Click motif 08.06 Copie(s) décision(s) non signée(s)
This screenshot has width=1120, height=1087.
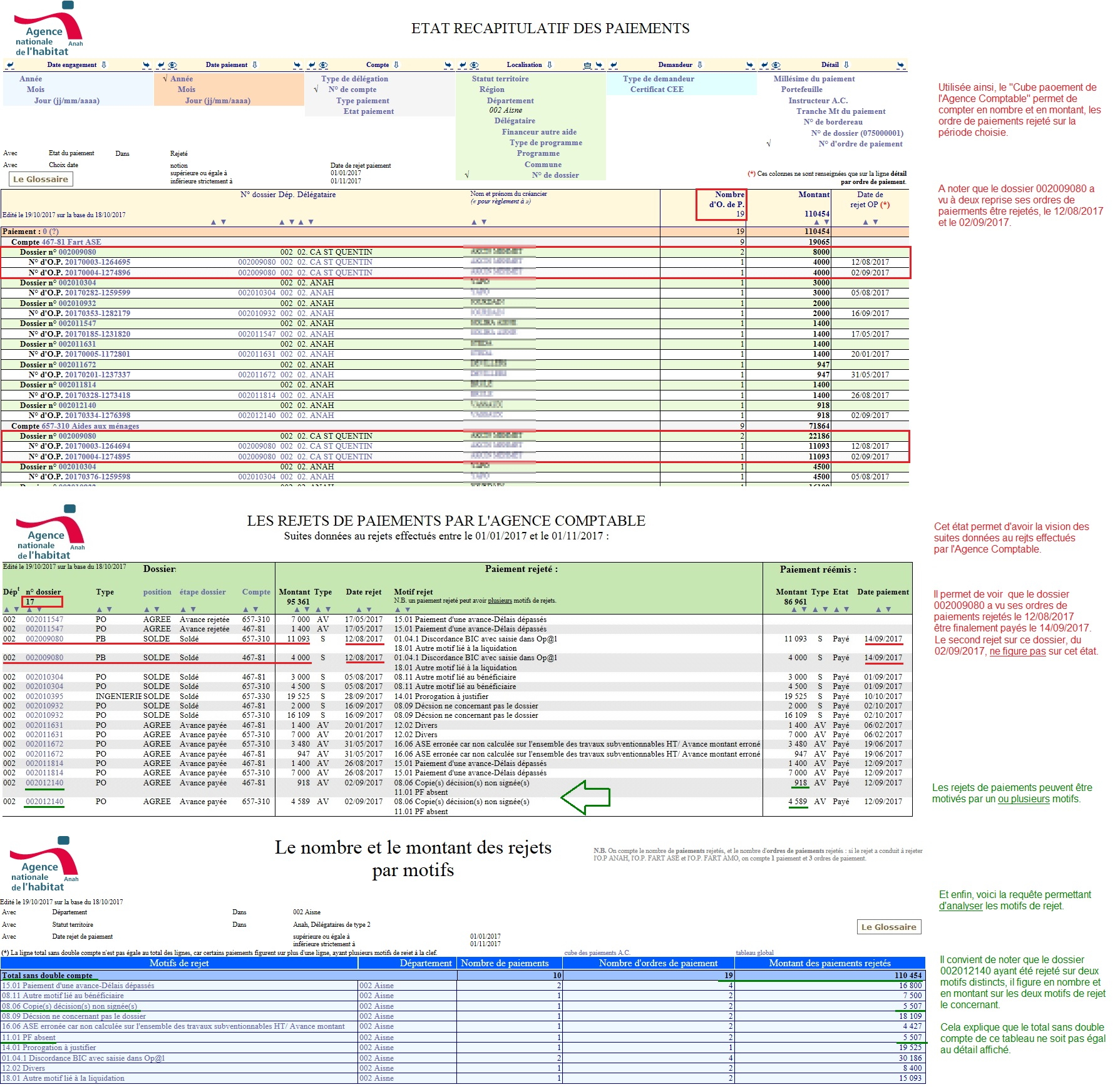pyautogui.click(x=69, y=1006)
